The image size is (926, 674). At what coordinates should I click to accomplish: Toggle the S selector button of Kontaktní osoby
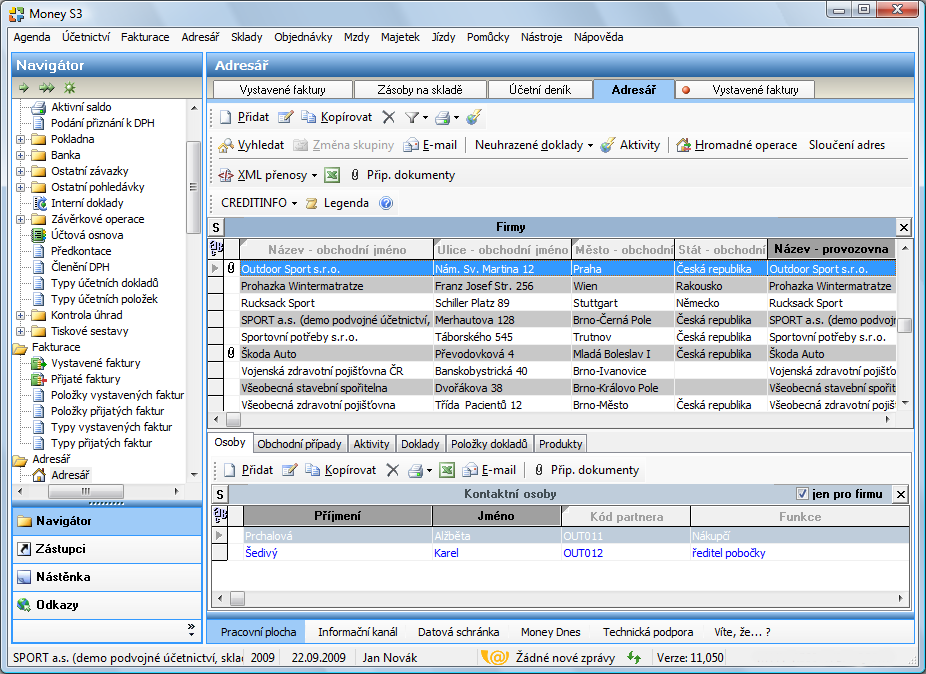220,494
